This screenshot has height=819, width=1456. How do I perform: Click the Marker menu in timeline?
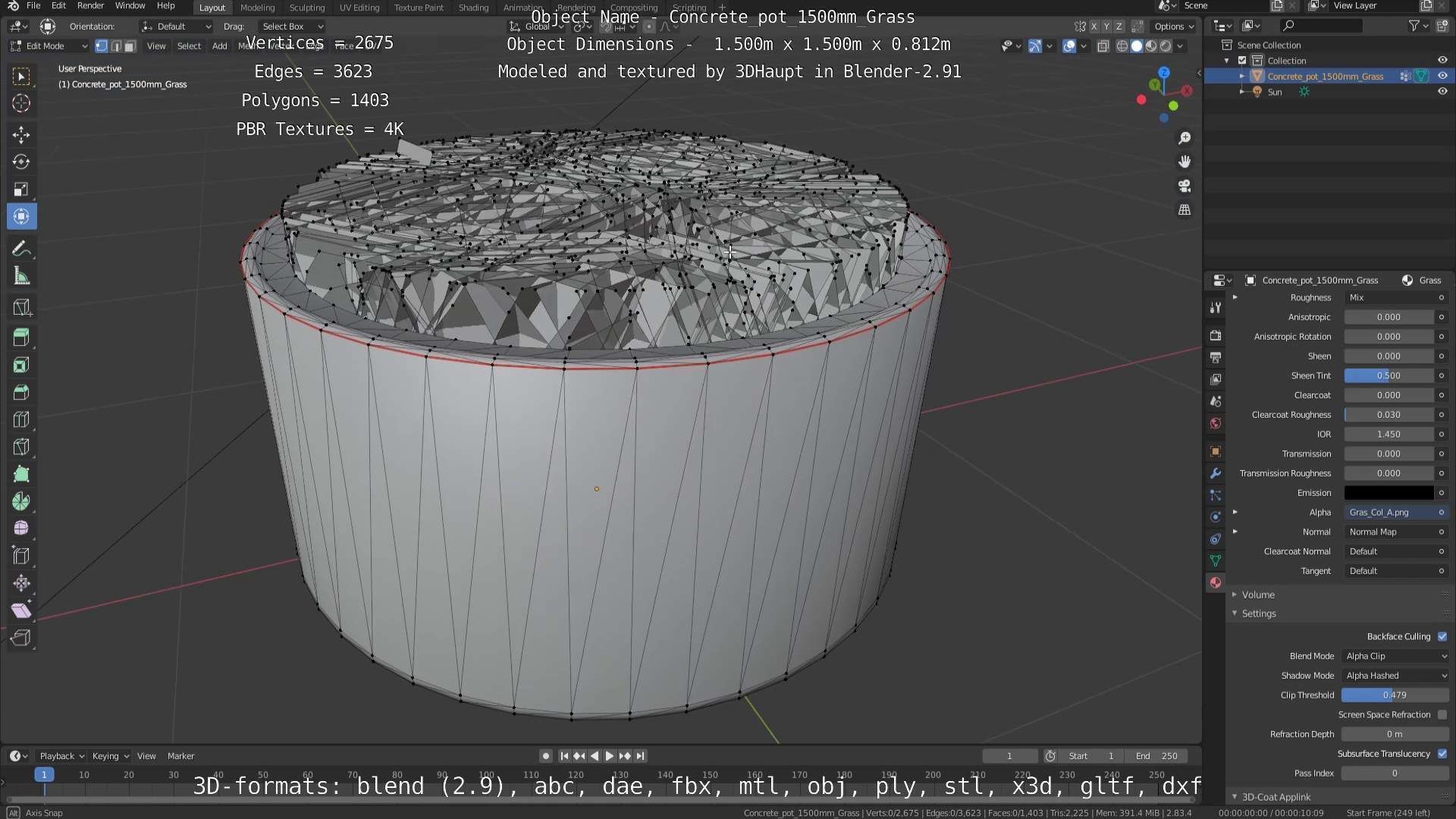[x=180, y=756]
